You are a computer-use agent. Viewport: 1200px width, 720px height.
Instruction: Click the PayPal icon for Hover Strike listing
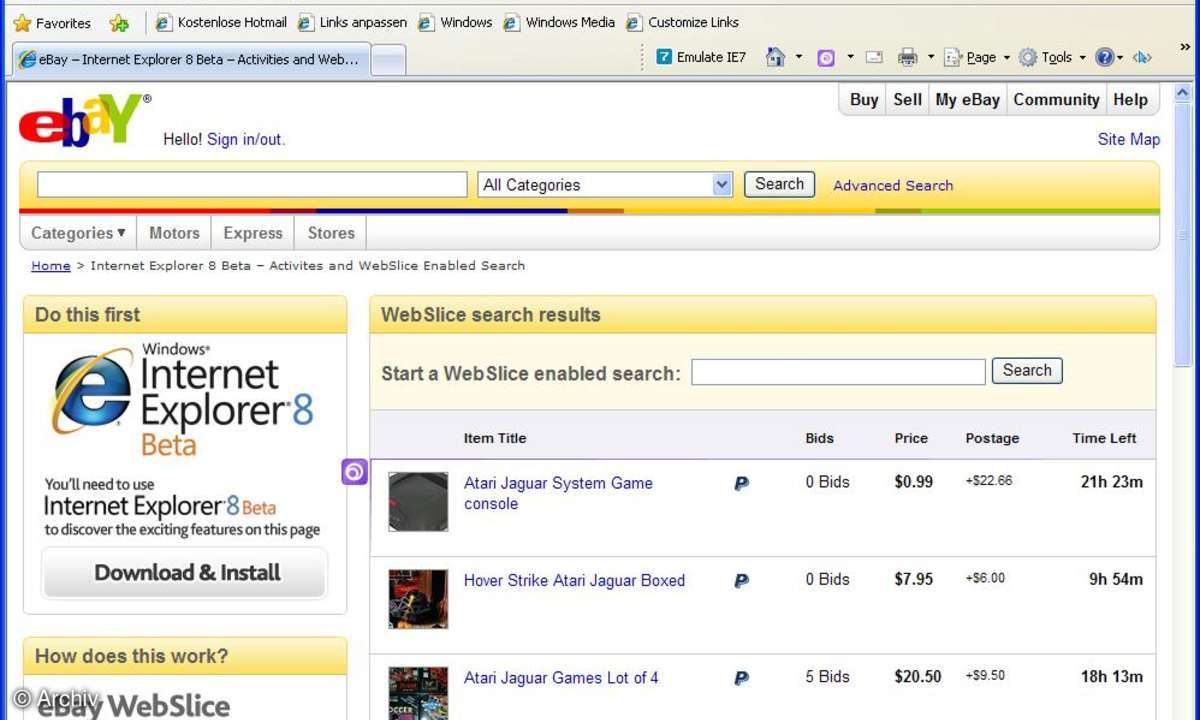click(x=741, y=580)
